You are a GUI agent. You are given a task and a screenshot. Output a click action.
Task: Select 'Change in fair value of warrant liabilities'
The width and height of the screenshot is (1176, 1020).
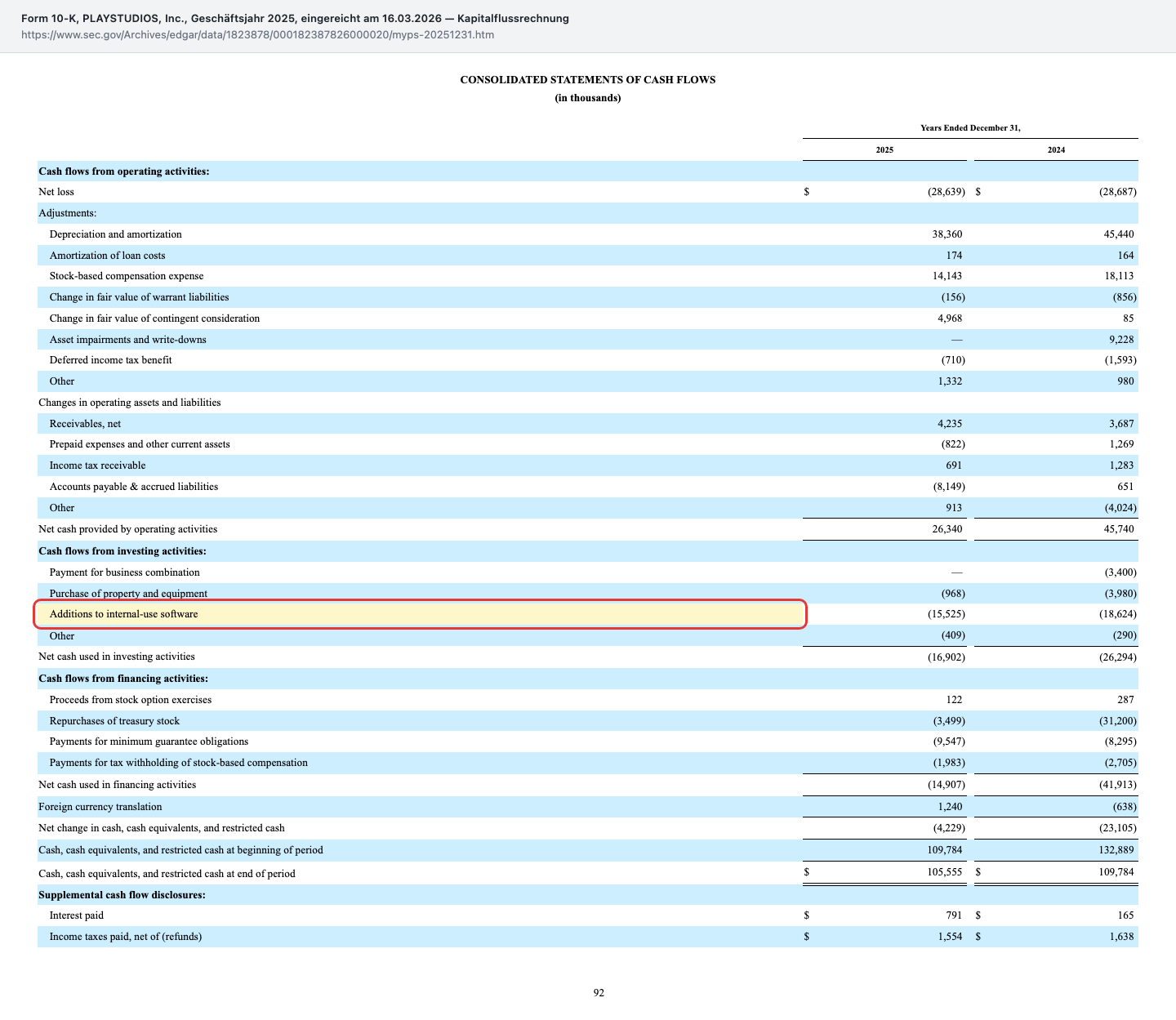pyautogui.click(x=139, y=297)
